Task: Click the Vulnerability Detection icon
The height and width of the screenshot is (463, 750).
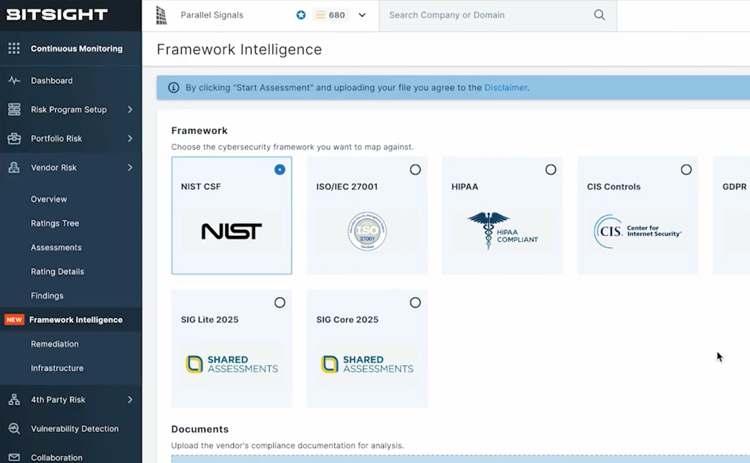Action: pyautogui.click(x=14, y=429)
